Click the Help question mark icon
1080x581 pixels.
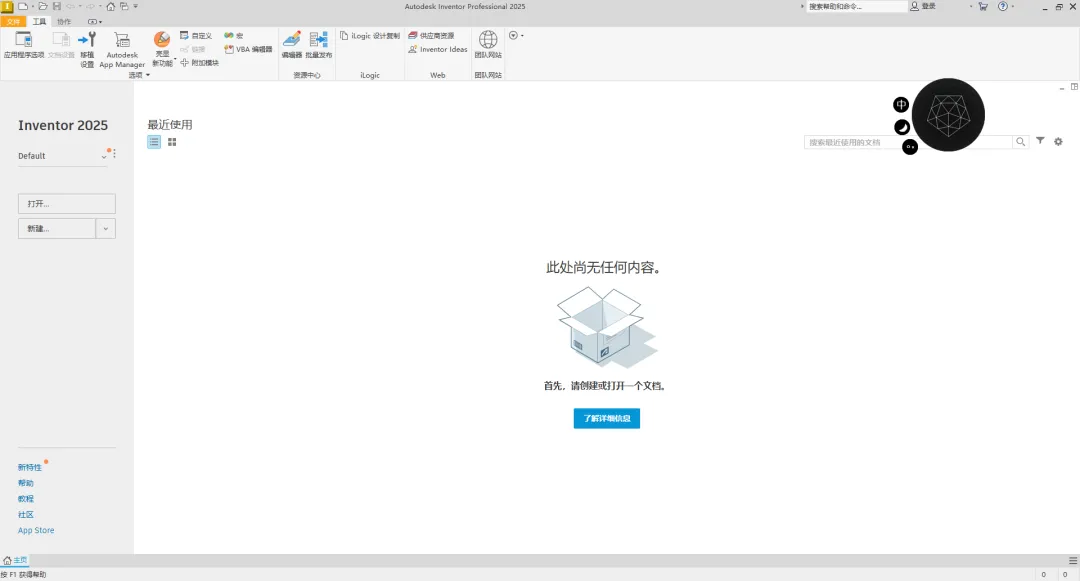1003,6
